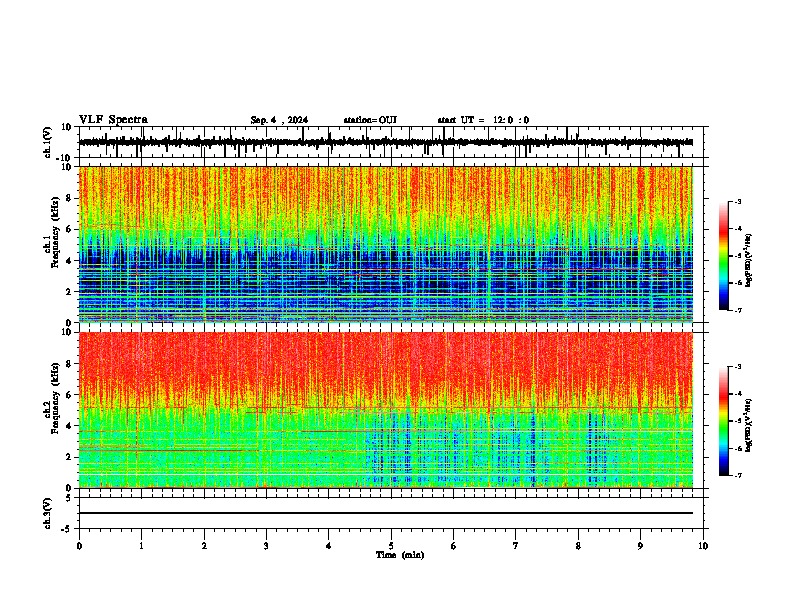This screenshot has height=612, width=792.
Task: Click the ch.1 color bar PSD unit label
Action: point(749,261)
